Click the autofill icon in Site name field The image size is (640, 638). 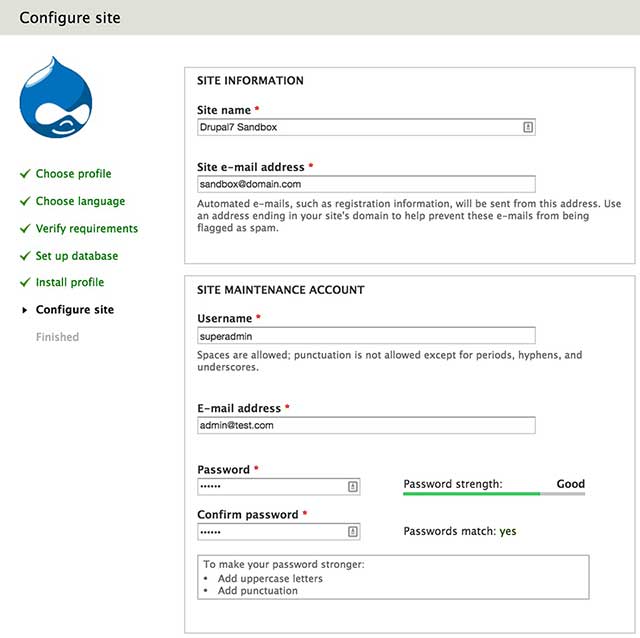pyautogui.click(x=528, y=127)
